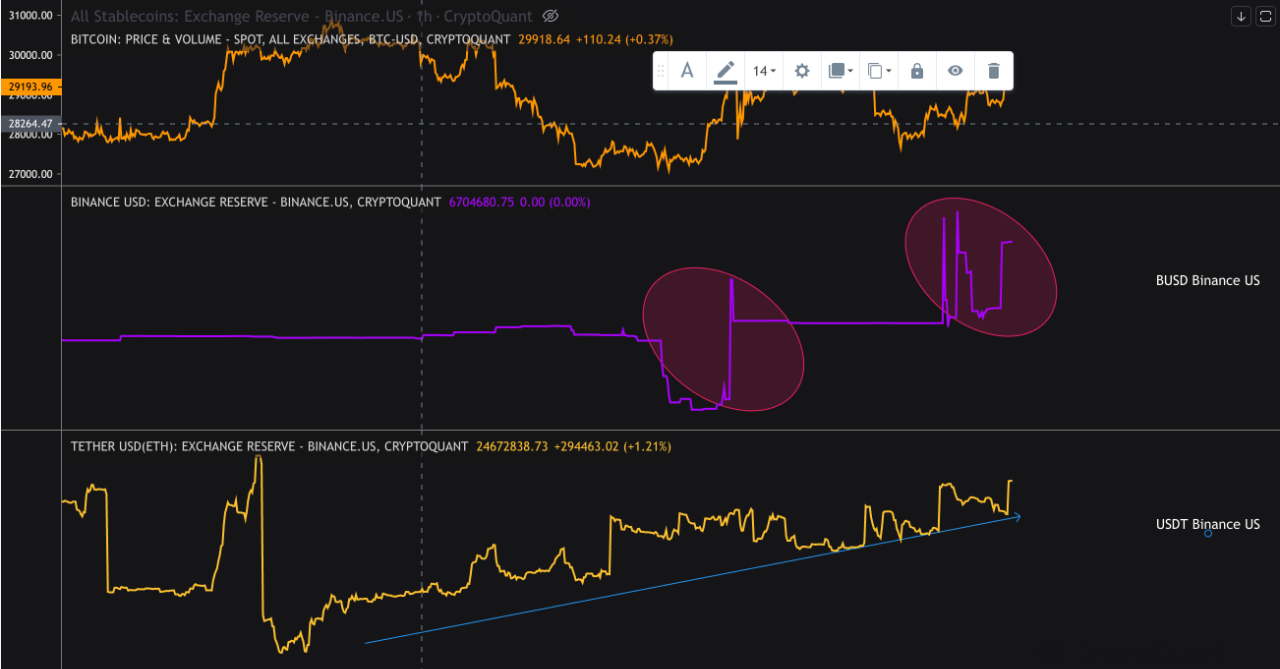The height and width of the screenshot is (669, 1280).
Task: Select the All Stablecoins Exchange Reserve title
Action: [x=300, y=16]
